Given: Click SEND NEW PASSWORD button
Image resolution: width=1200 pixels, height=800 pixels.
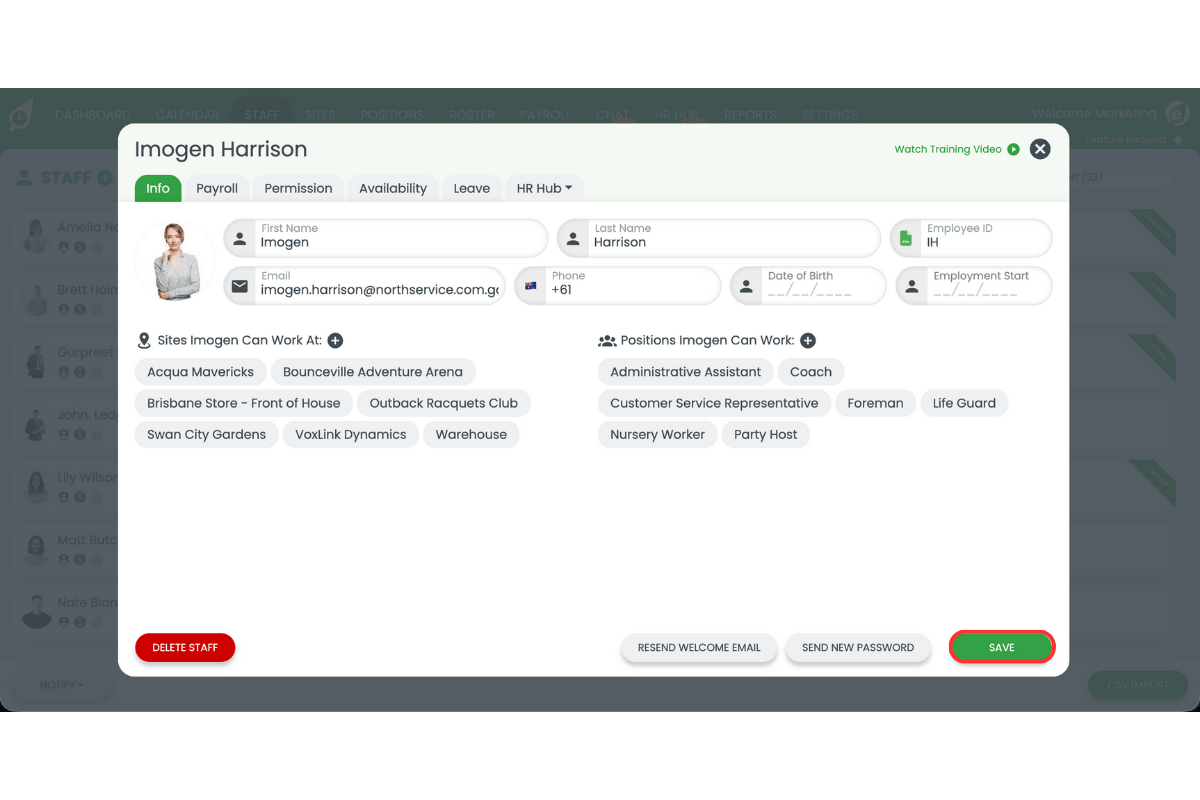Looking at the screenshot, I should pos(857,647).
